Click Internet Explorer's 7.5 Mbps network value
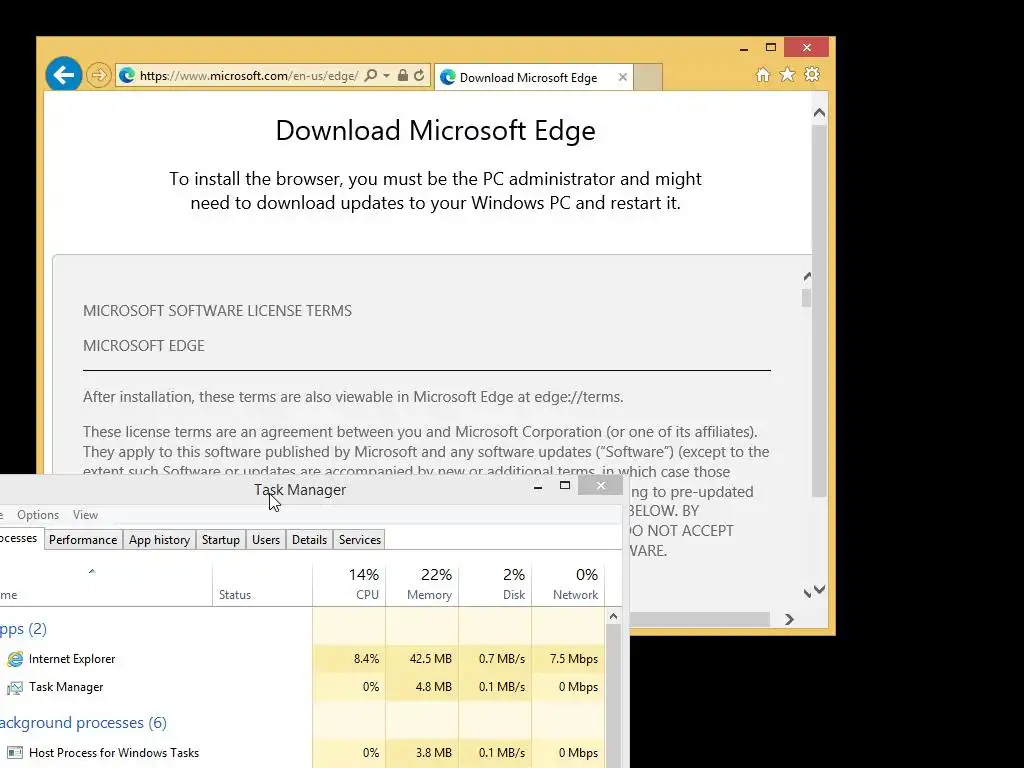Image resolution: width=1024 pixels, height=768 pixels. [574, 659]
